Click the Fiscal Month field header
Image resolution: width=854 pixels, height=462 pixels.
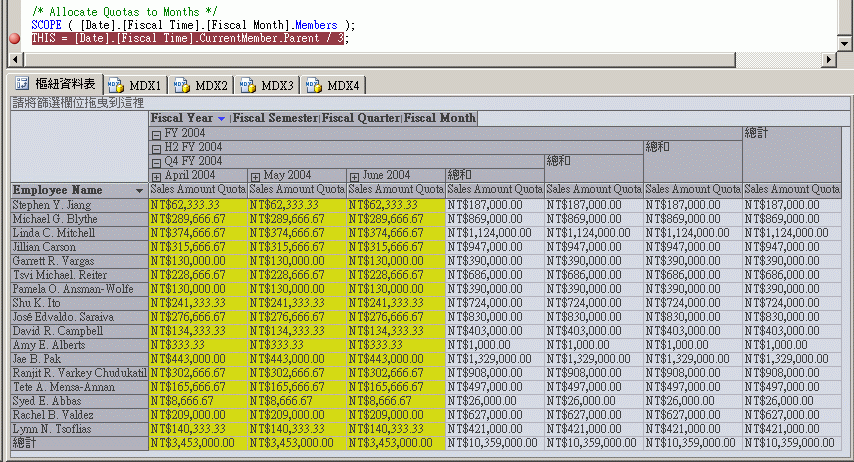440,118
